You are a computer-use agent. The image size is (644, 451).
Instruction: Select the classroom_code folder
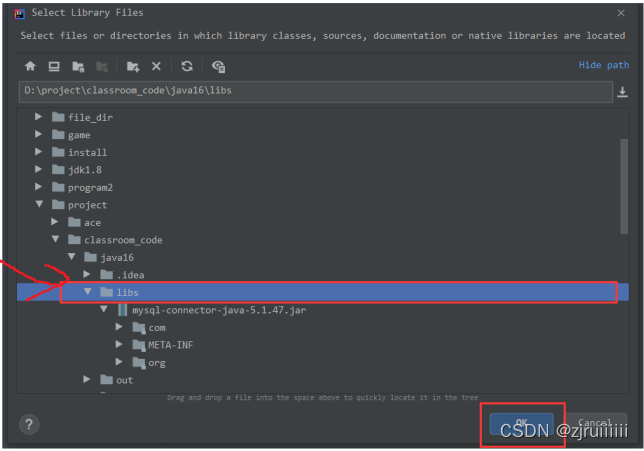(115, 240)
